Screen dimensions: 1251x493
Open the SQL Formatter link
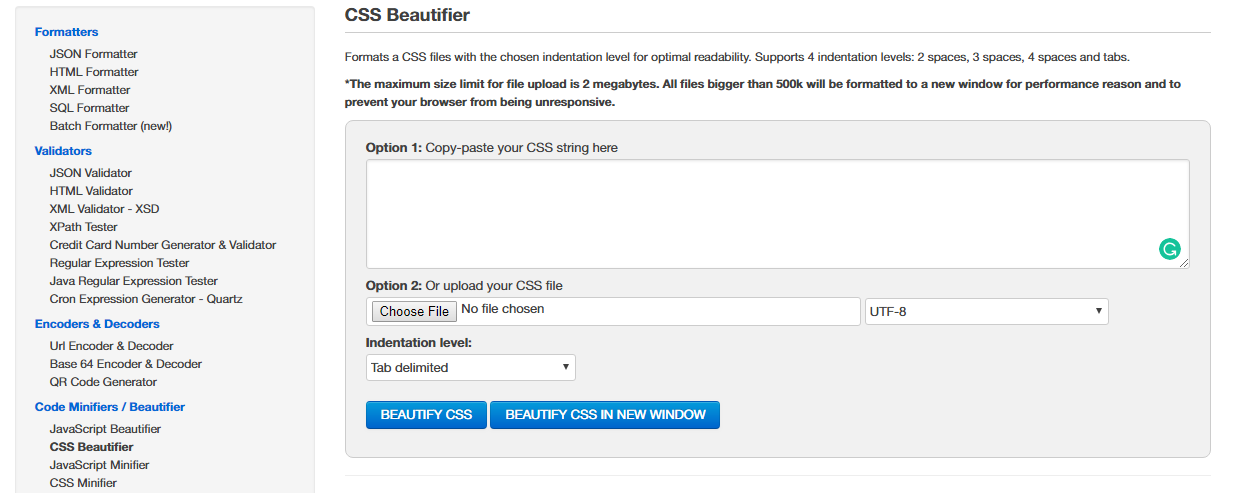coord(90,108)
